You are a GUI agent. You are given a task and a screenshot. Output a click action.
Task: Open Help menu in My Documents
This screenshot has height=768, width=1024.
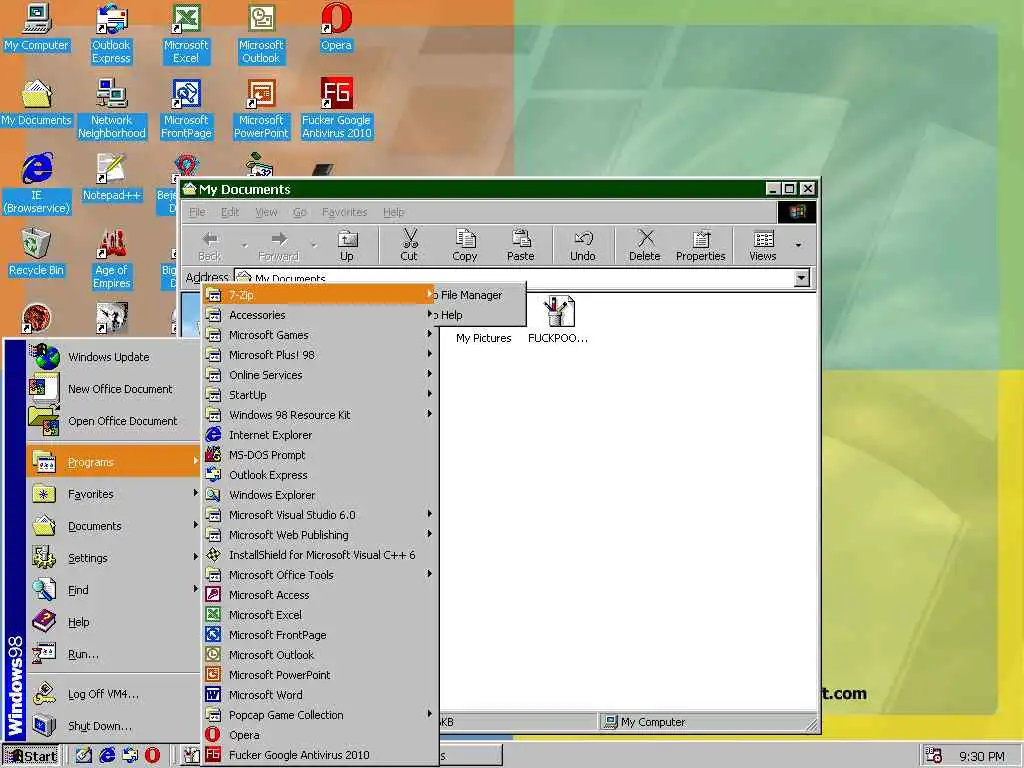(394, 212)
